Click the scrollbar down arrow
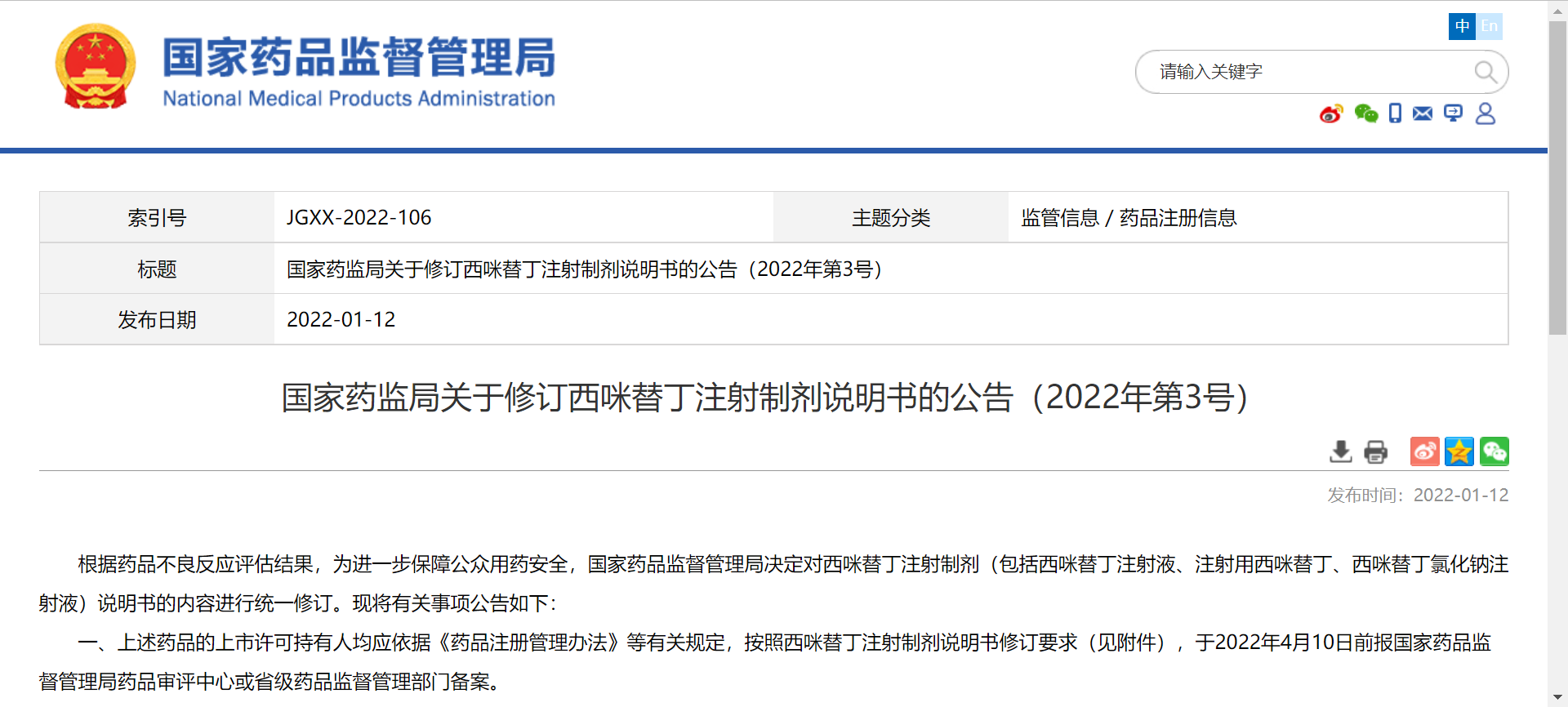The width and height of the screenshot is (1568, 707). point(1557,698)
